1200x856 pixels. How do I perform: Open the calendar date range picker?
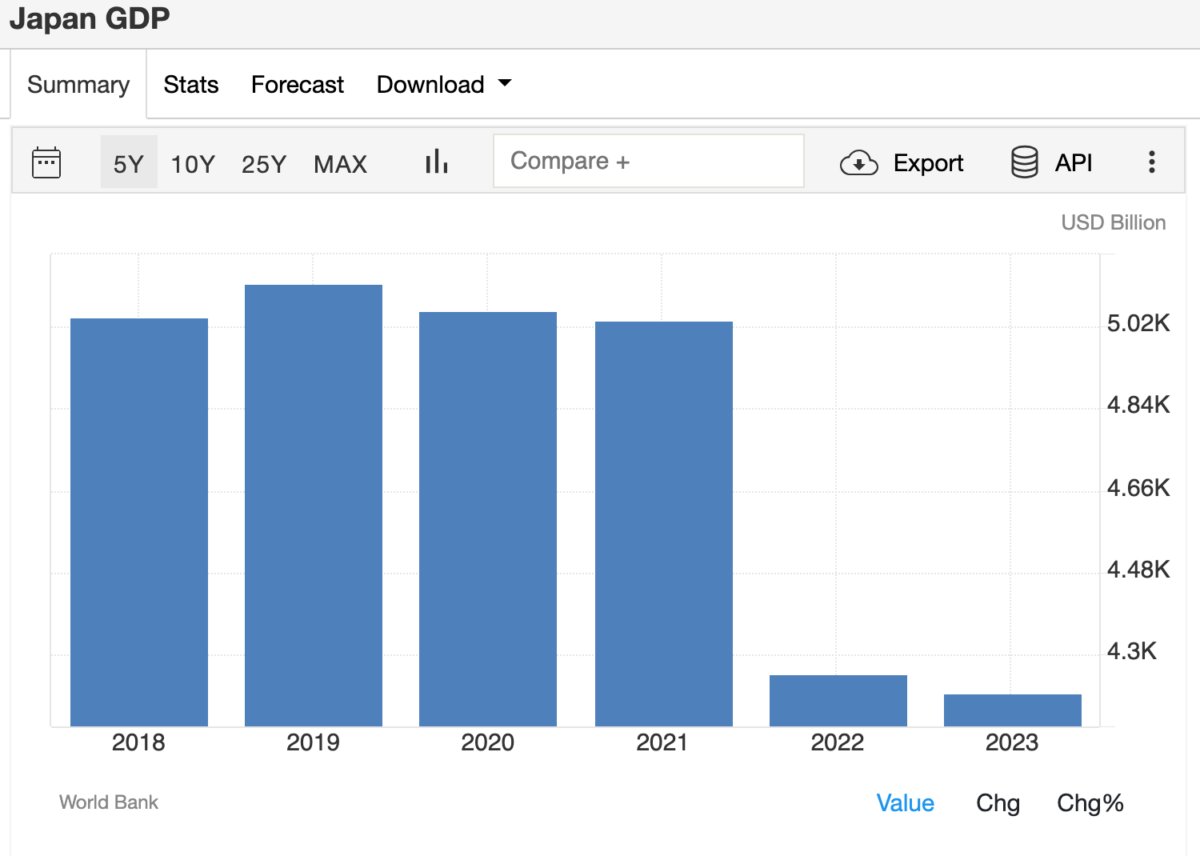(46, 163)
